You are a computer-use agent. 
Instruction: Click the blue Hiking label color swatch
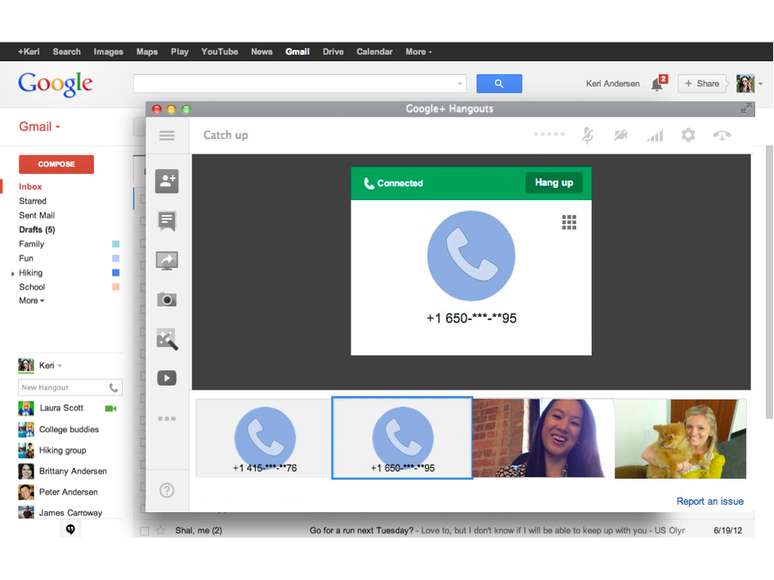pos(116,272)
